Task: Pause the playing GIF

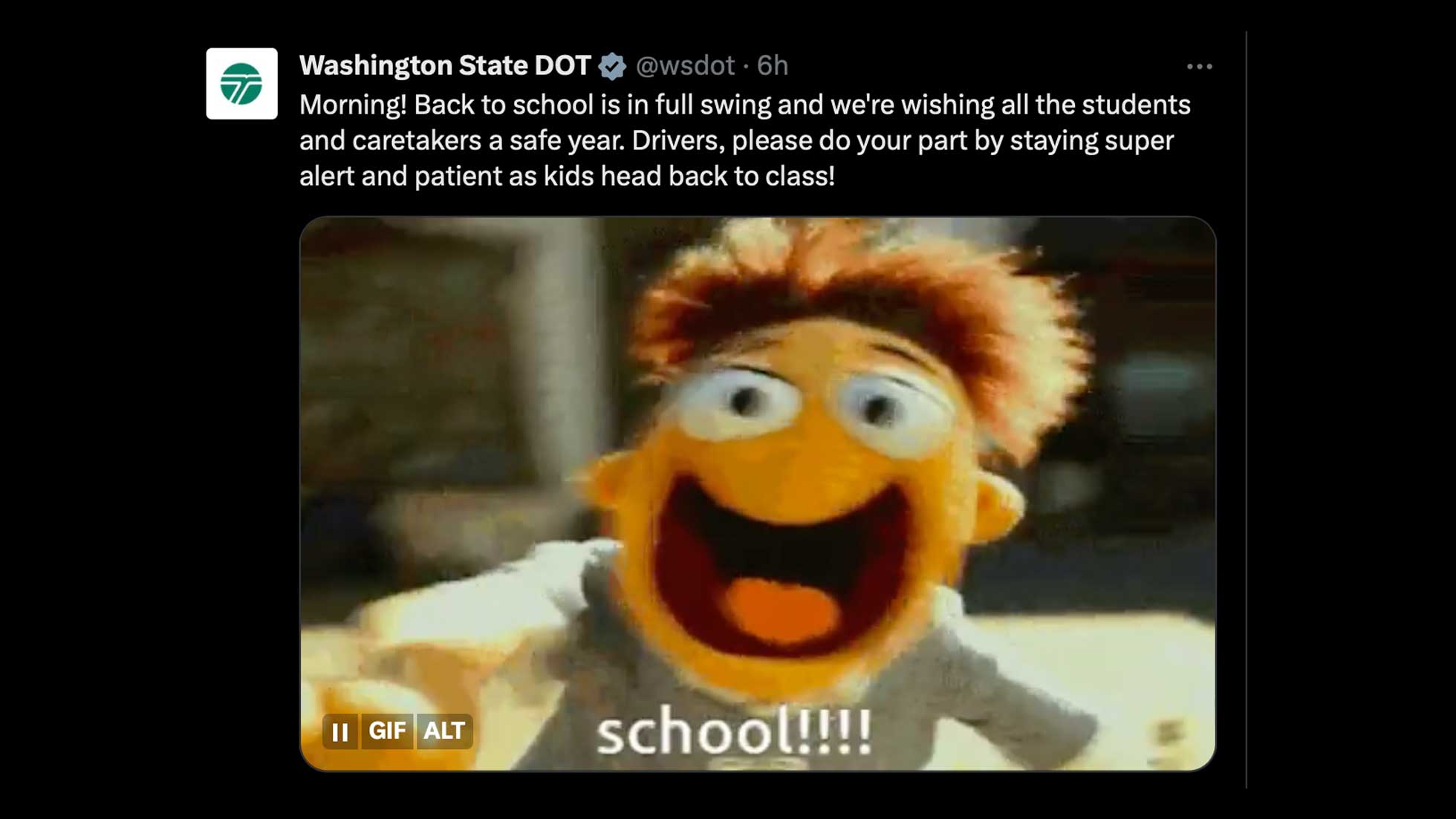Action: 340,732
